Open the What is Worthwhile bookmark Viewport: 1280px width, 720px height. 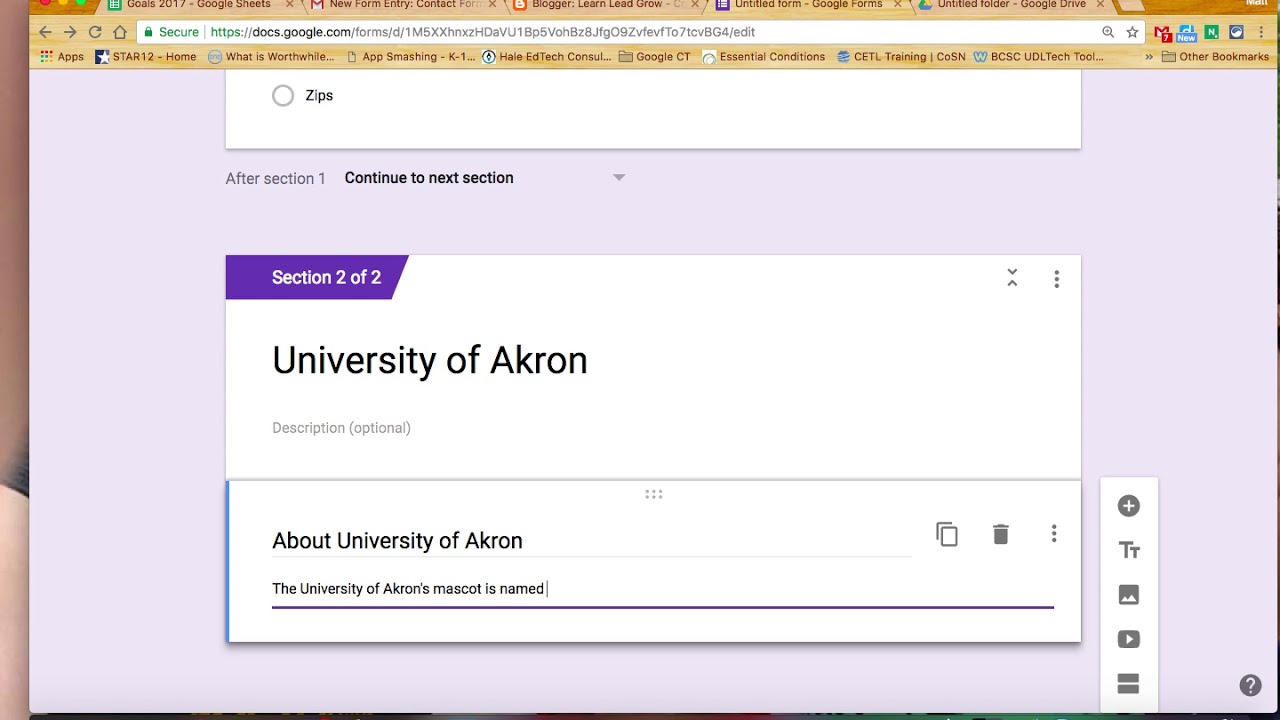tap(271, 57)
